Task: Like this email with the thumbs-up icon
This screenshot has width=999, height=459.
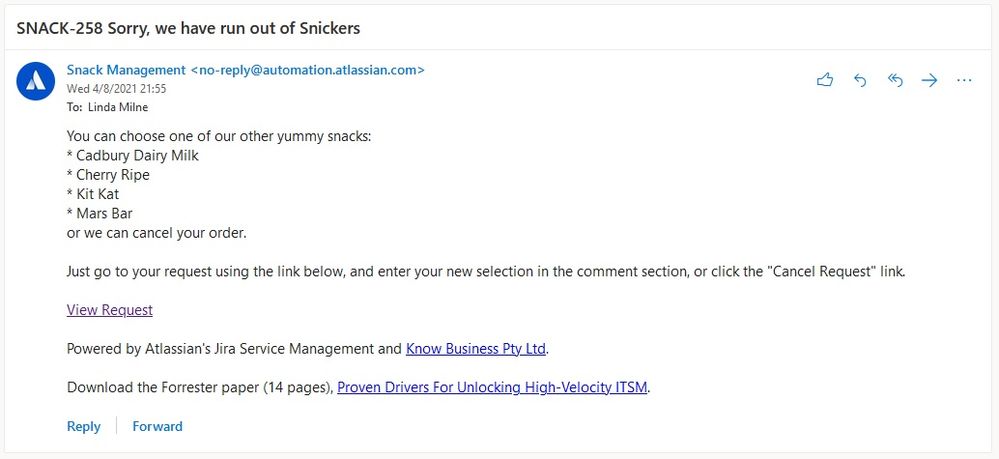Action: coord(825,80)
